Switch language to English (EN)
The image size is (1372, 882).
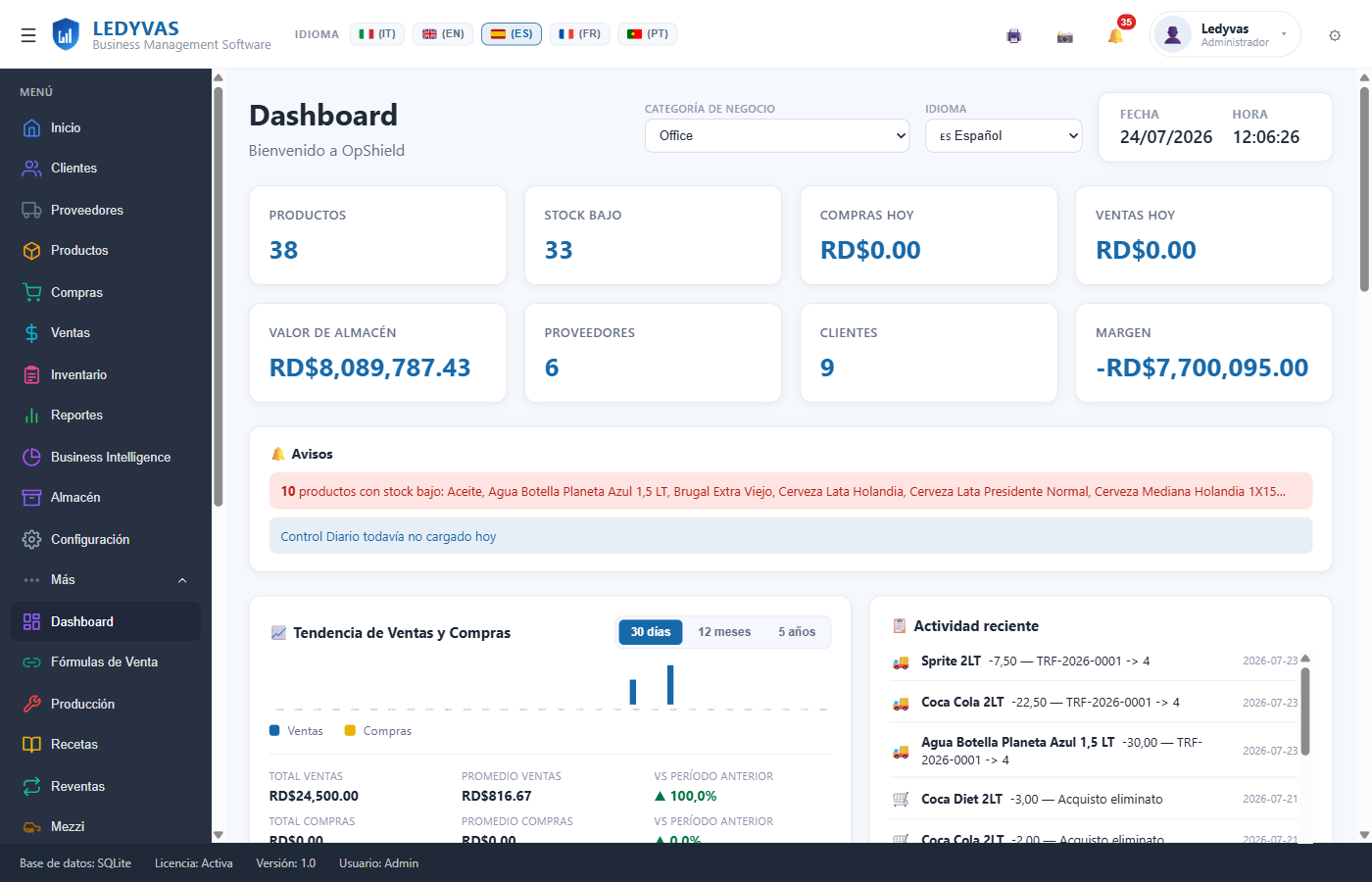click(x=443, y=34)
